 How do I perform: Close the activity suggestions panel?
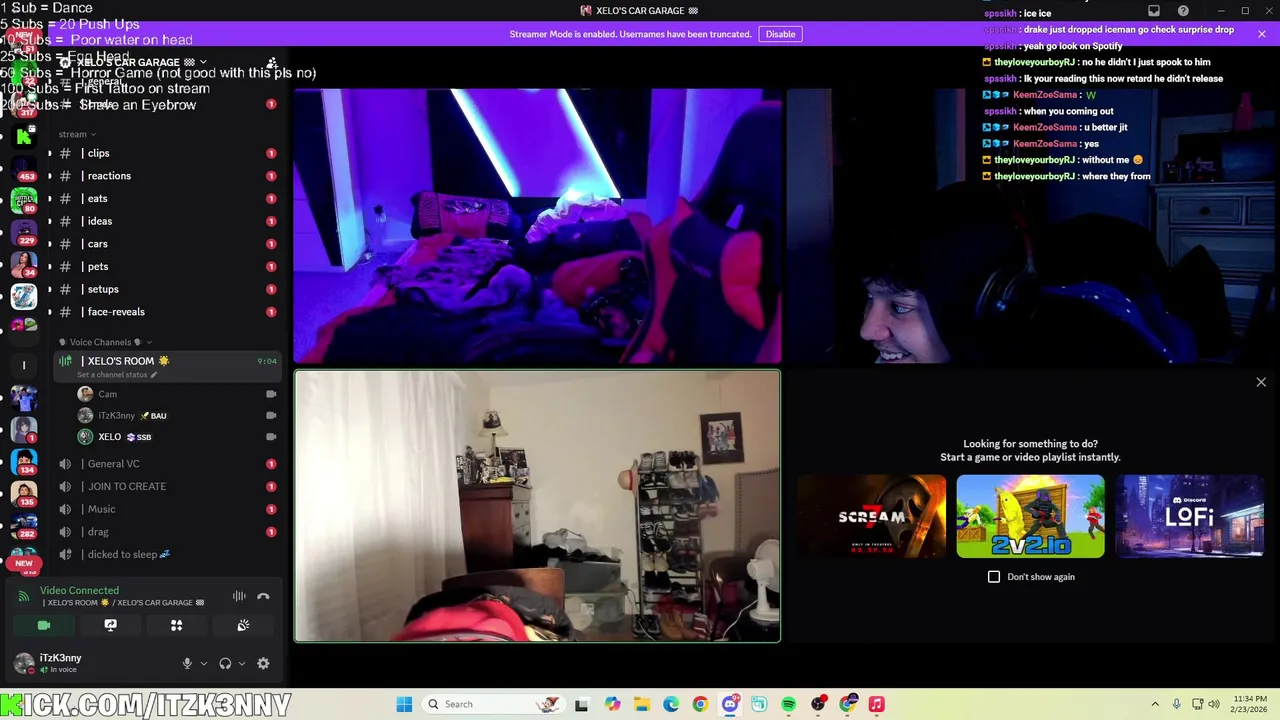(x=1261, y=382)
